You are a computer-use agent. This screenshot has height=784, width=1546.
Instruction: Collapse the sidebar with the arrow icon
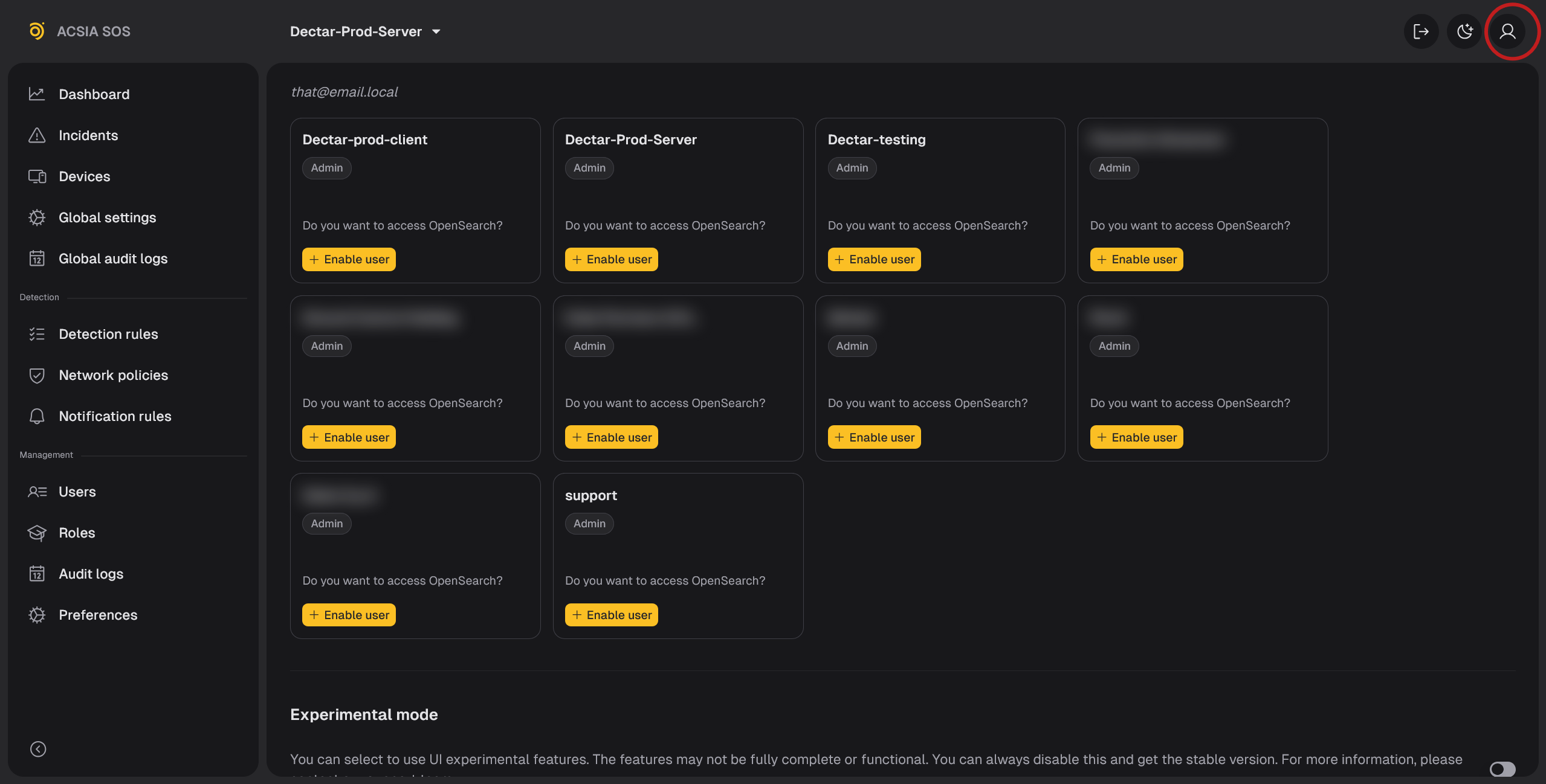pyautogui.click(x=38, y=749)
